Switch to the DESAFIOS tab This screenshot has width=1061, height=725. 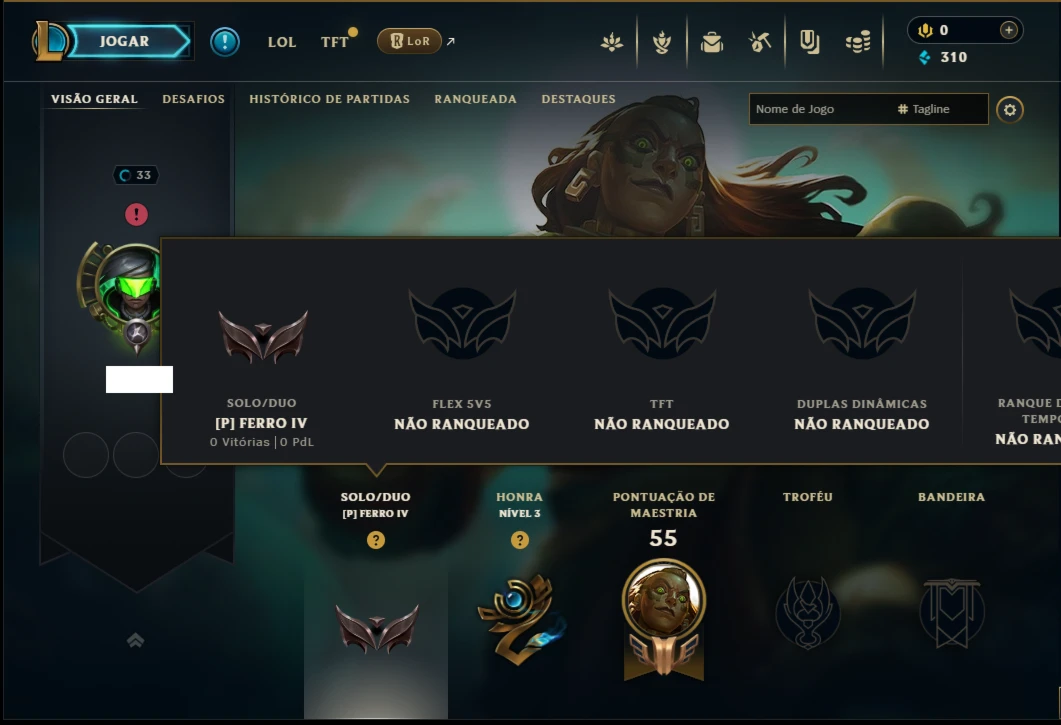[x=194, y=99]
